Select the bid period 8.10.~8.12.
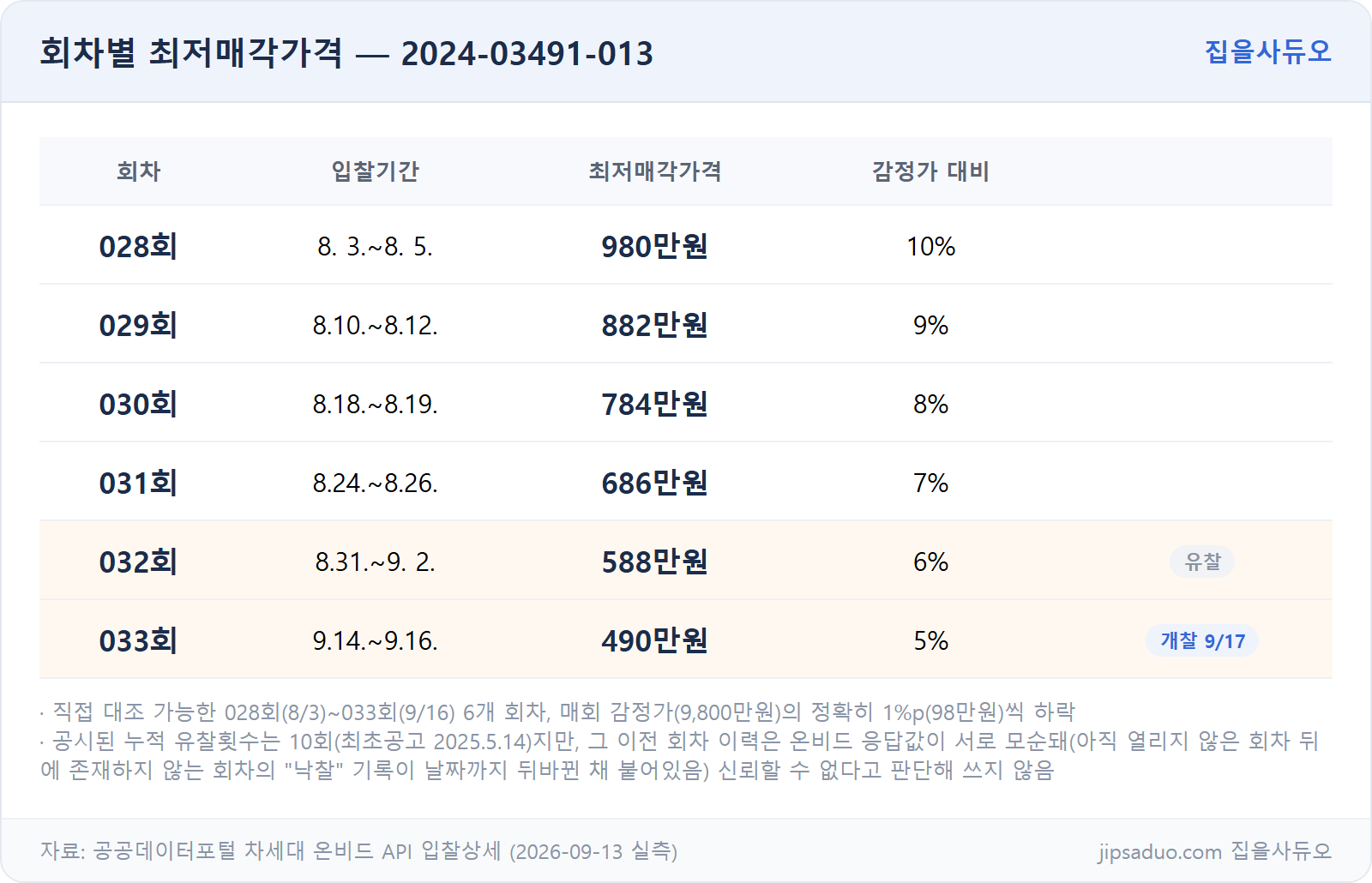This screenshot has width=1372, height=883. pos(376,325)
